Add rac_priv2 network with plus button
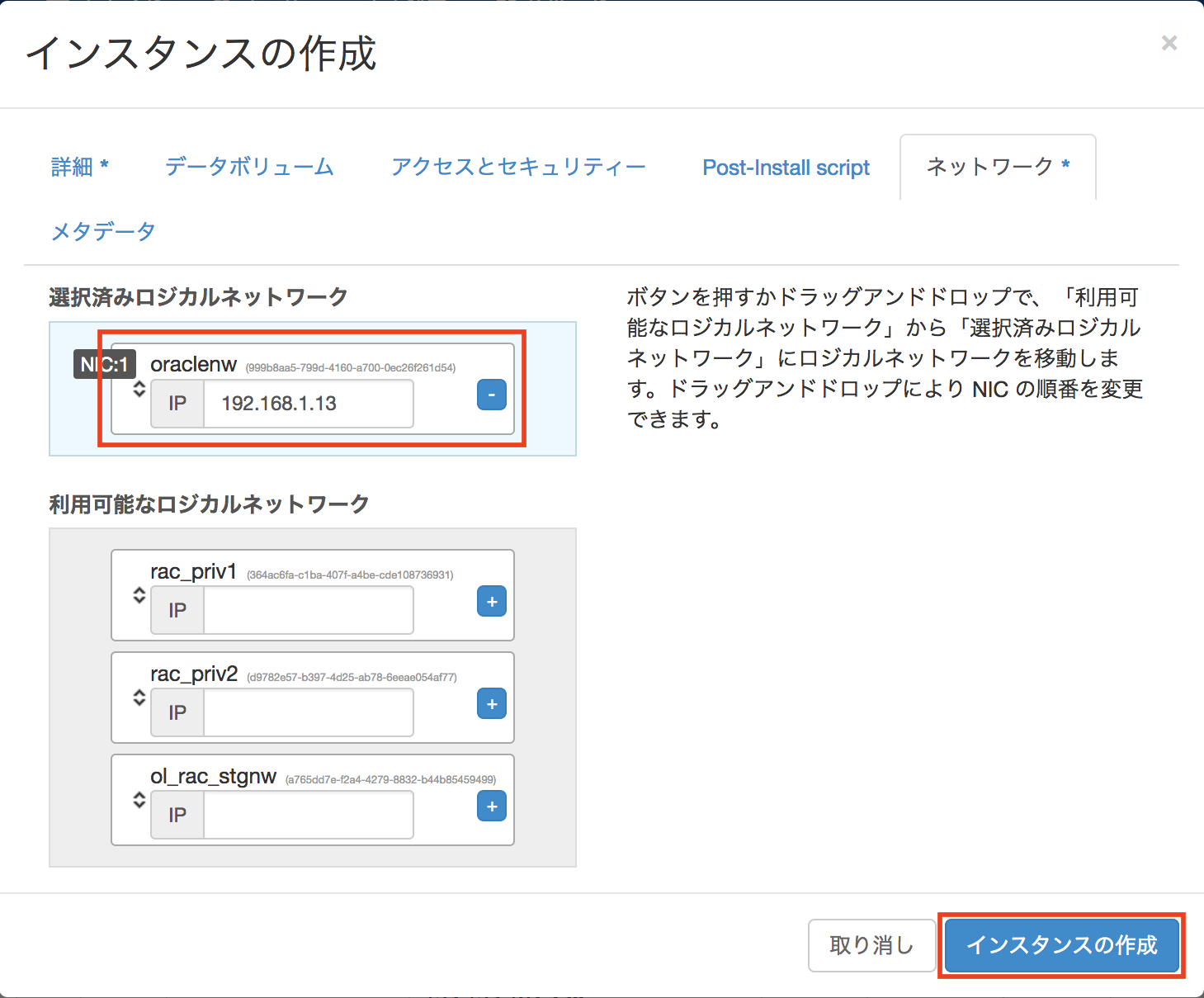 pyautogui.click(x=491, y=704)
